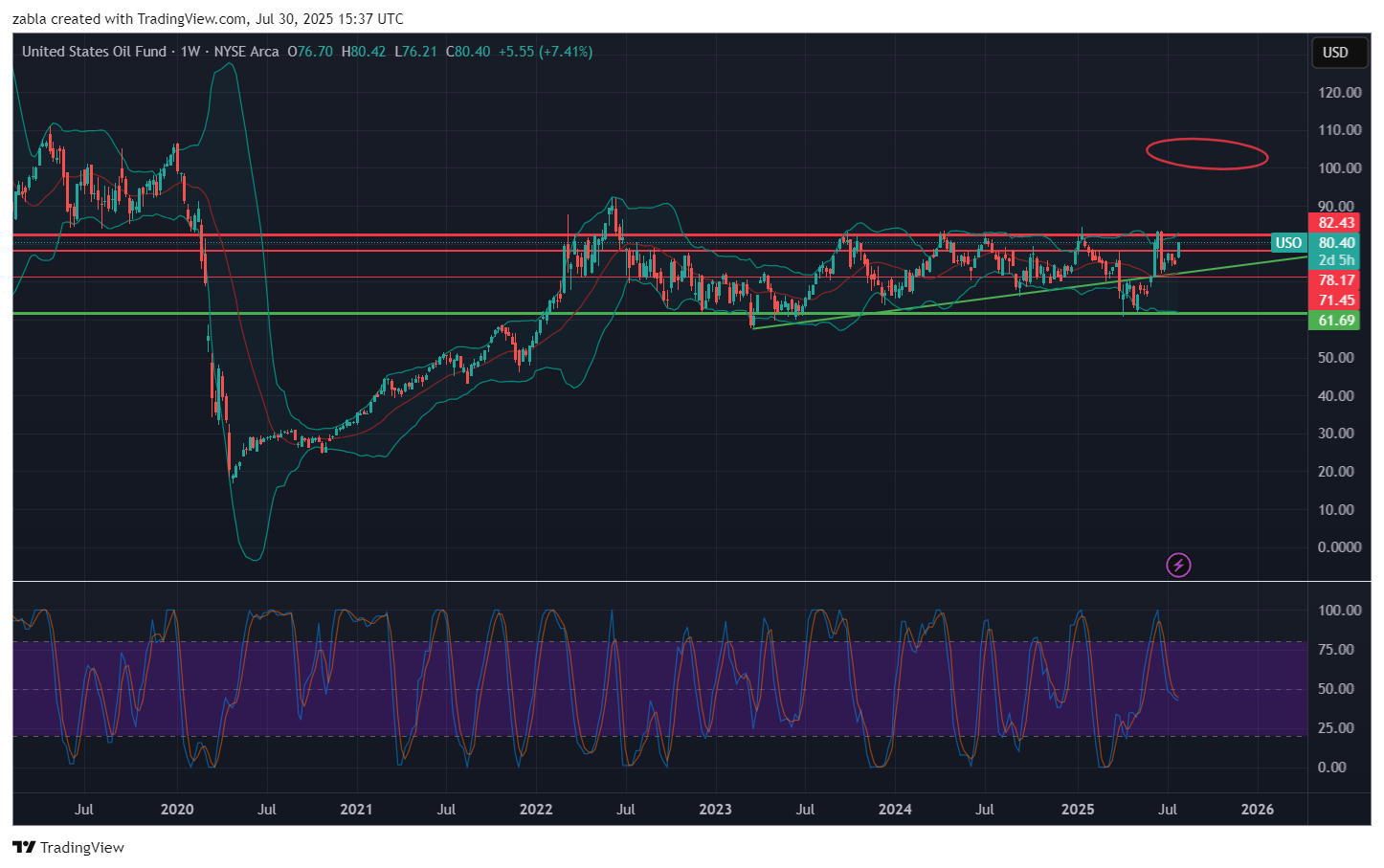Click the 80.40 current price label
This screenshot has width=1384, height=868.
(x=1336, y=243)
